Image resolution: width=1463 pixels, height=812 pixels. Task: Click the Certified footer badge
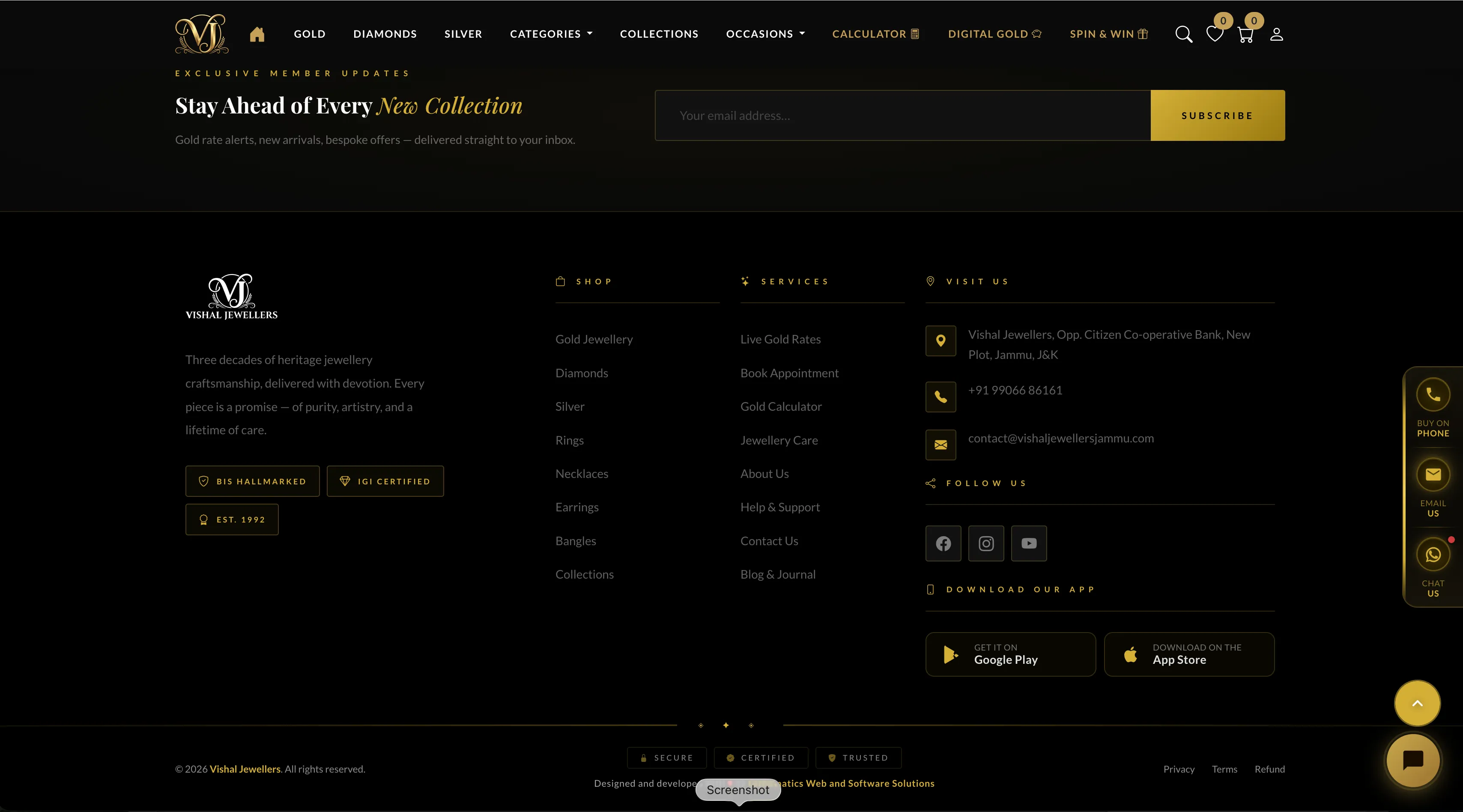pyautogui.click(x=761, y=758)
